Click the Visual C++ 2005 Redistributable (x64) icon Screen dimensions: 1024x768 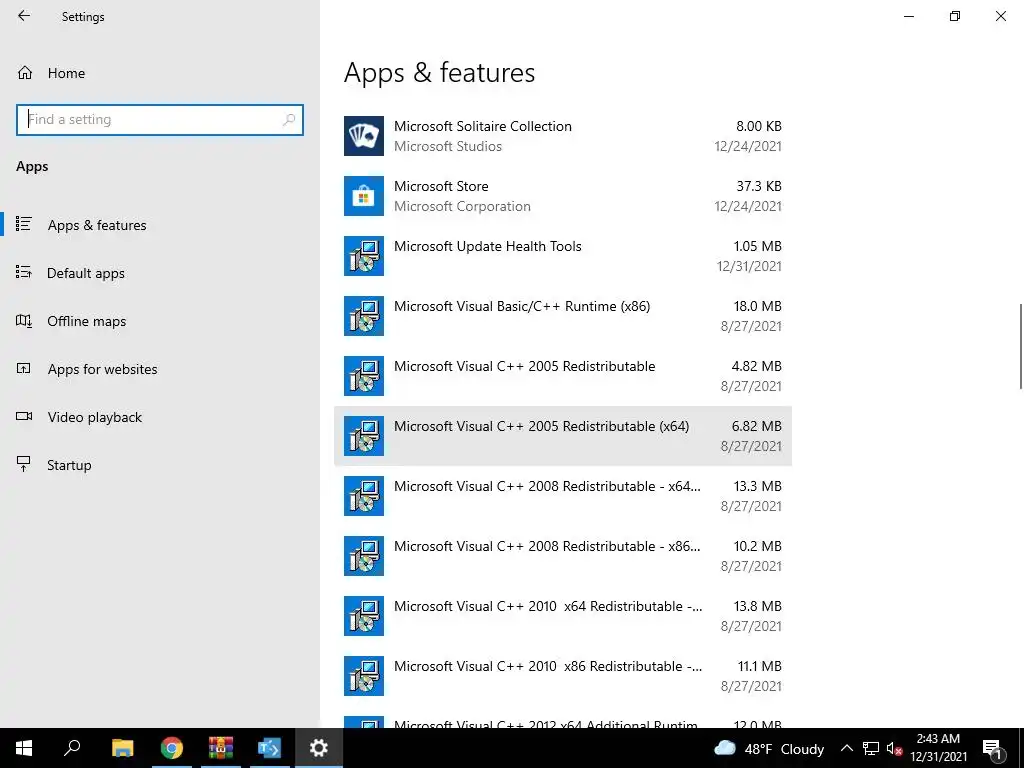[364, 436]
